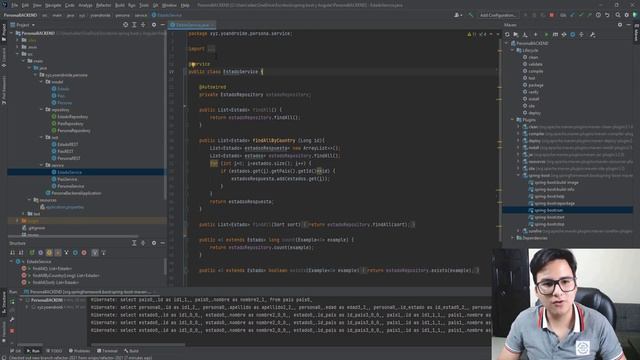Collapse Maven Lifecycle node
Image resolution: width=640 pixels, height=360 pixels.
pyautogui.click(x=513, y=50)
